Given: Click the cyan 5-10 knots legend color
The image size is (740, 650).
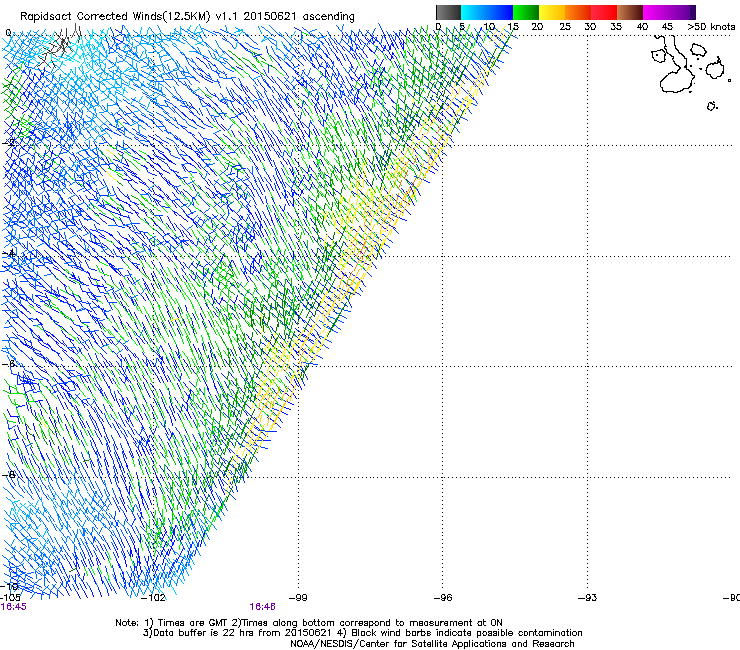Looking at the screenshot, I should (x=474, y=12).
